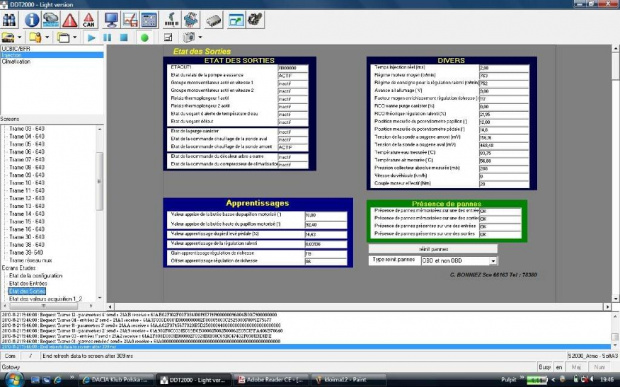
Task: Select 'Trame 14 - 640' tree item
Action: [27, 214]
